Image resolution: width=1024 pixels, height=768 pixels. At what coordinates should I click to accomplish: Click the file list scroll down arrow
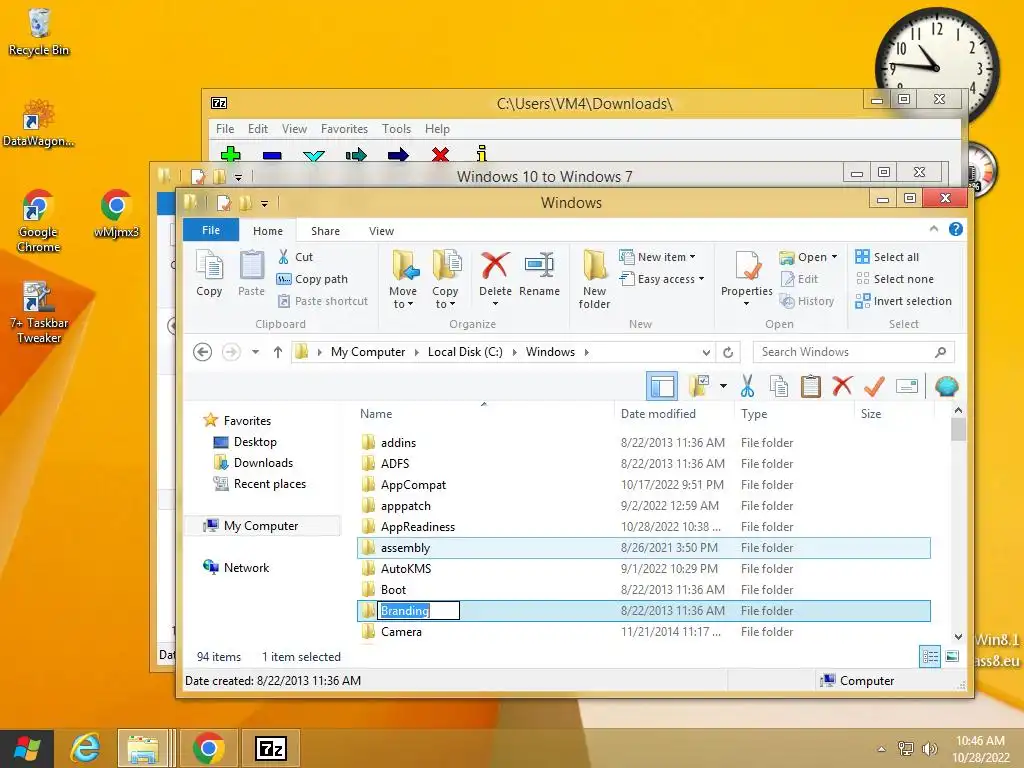(958, 636)
